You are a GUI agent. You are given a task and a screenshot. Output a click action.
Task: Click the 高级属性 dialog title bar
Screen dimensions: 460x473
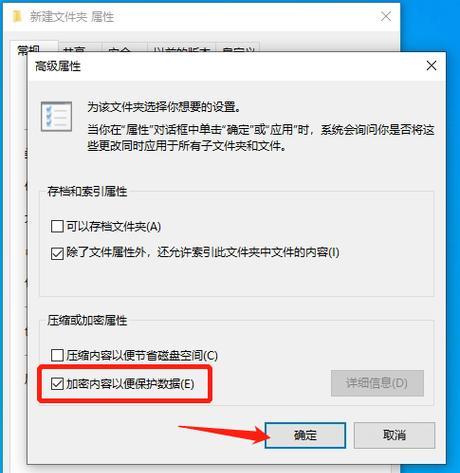[227, 66]
